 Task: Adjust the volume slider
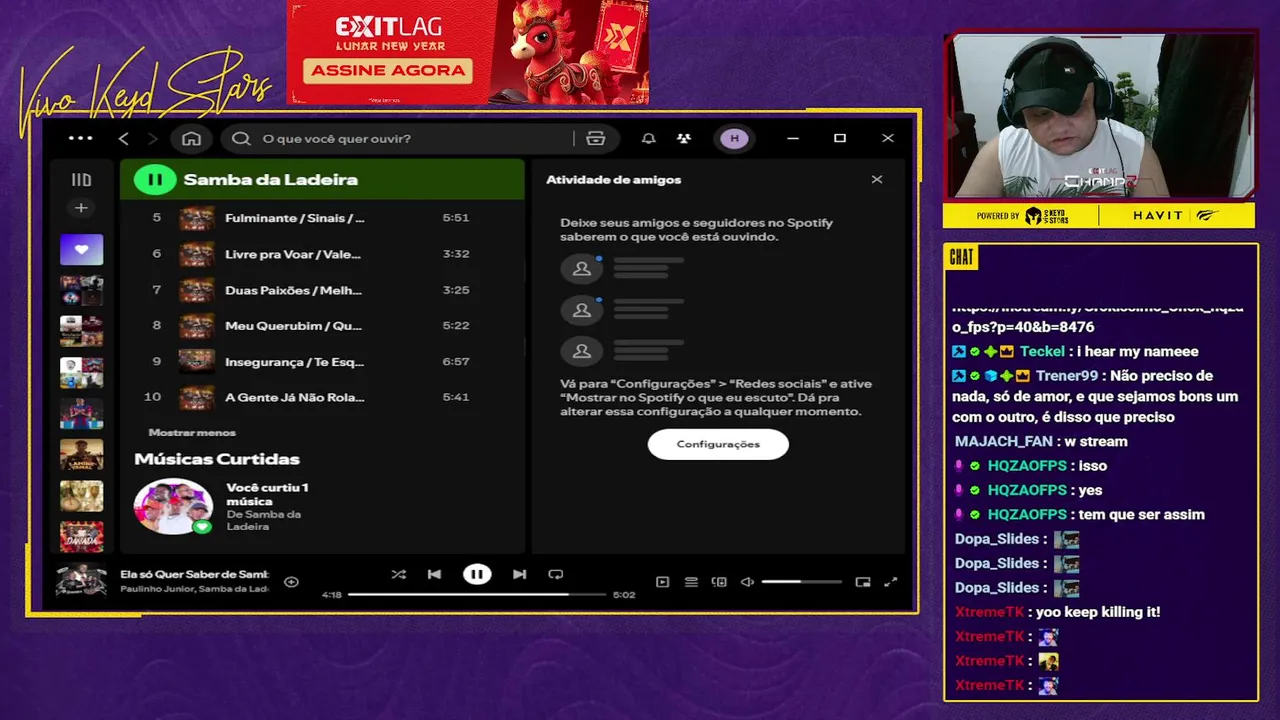(801, 581)
